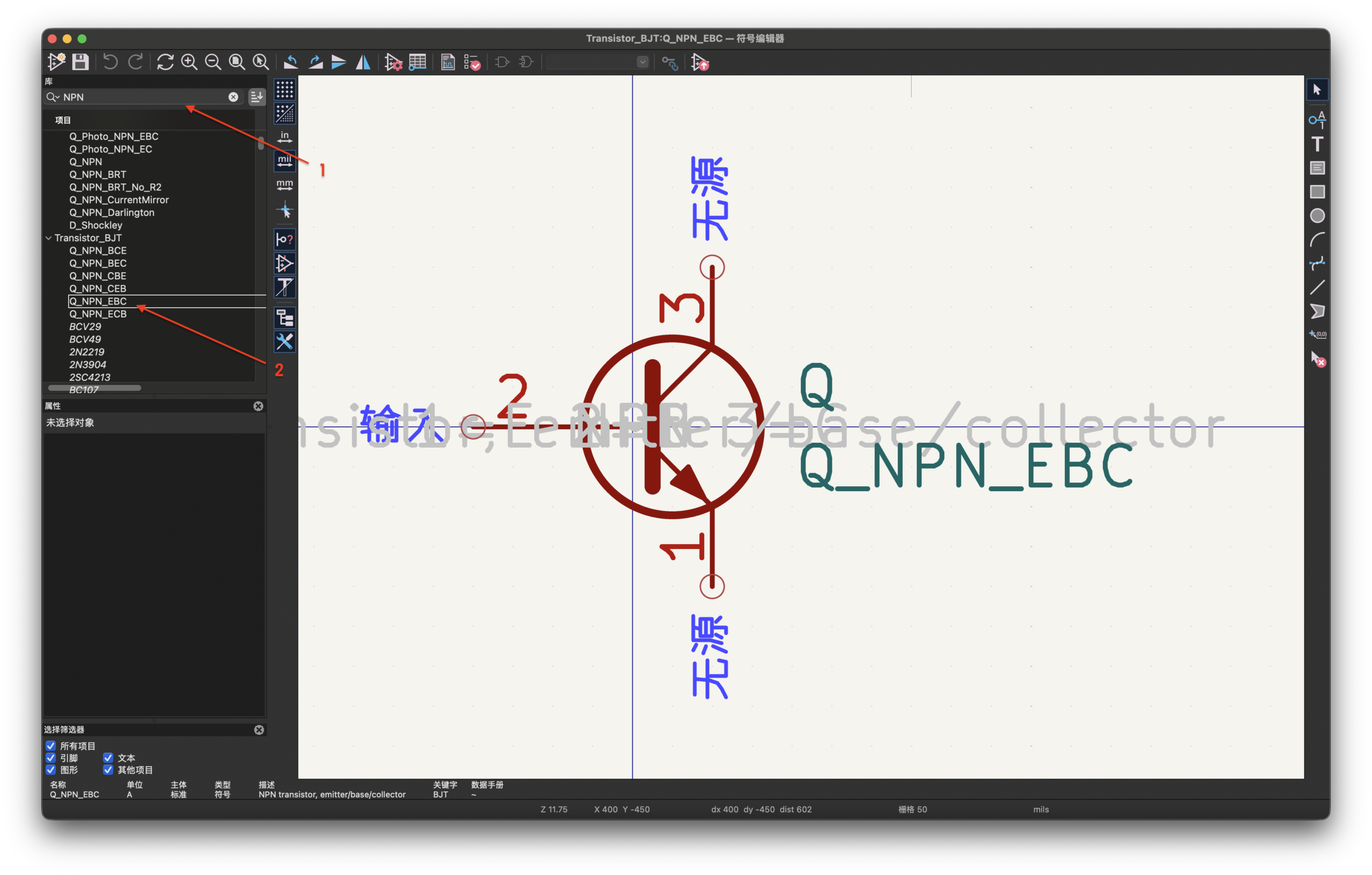Uncheck the 引脚 (Pins) filter checkbox

coord(51,758)
